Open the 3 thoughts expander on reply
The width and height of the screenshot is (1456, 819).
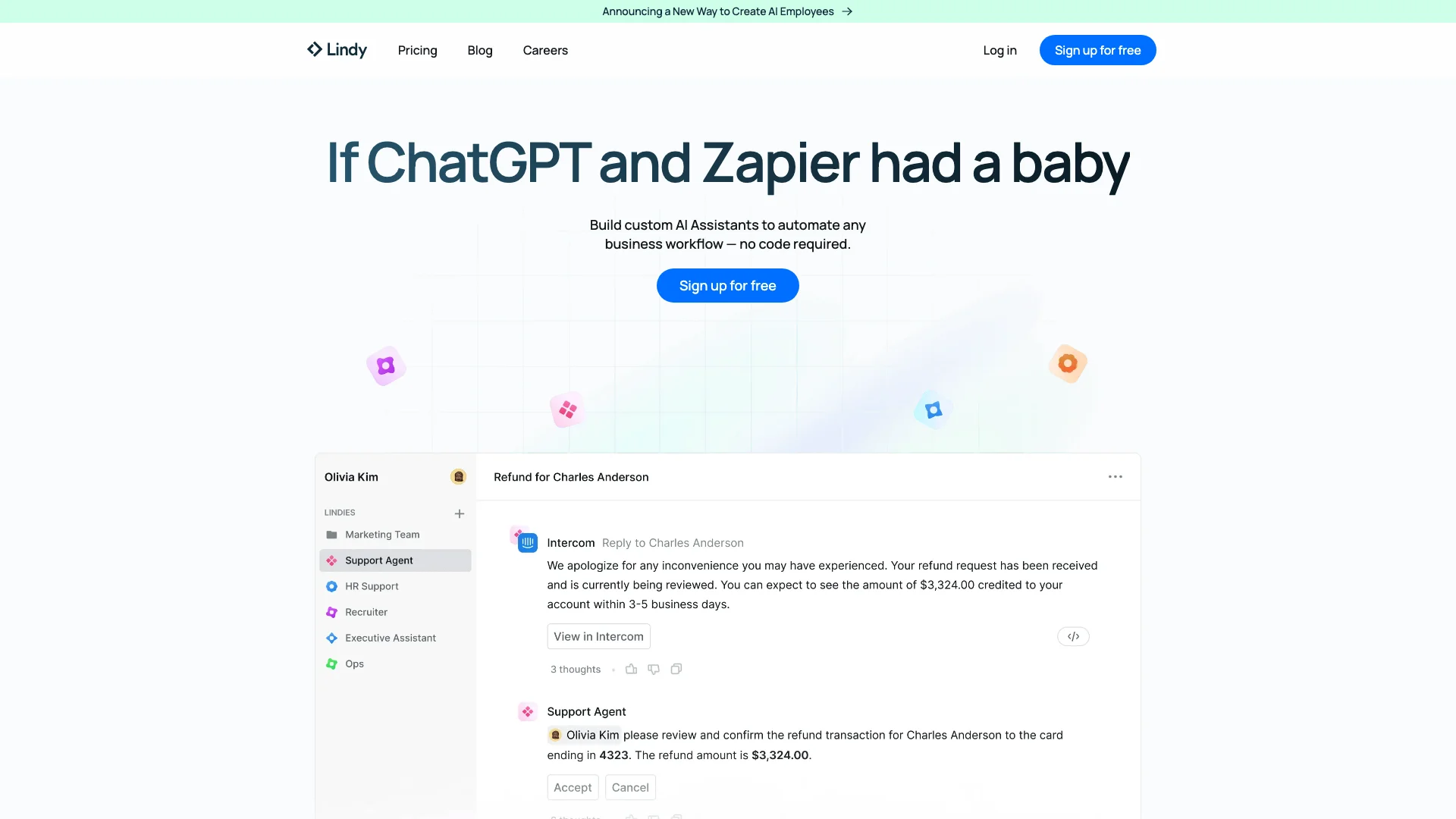(574, 668)
